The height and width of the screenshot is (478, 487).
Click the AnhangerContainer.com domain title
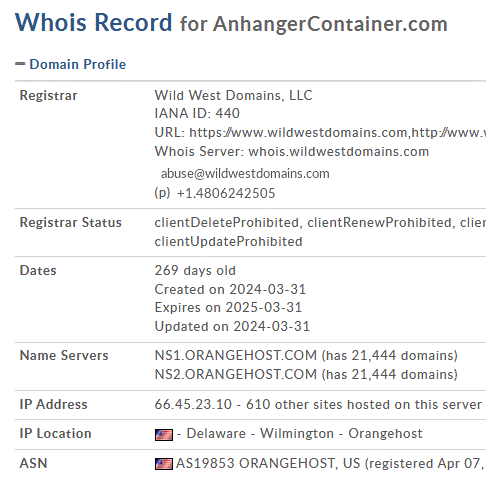[x=330, y=24]
